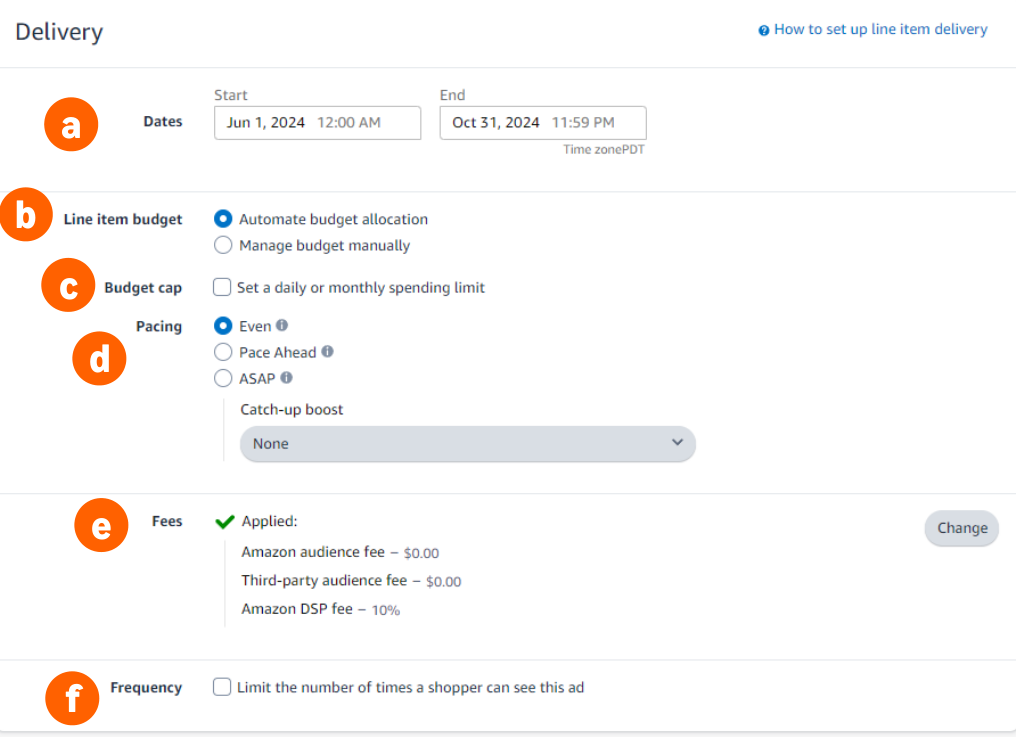Click the Dates label
This screenshot has height=737, width=1016.
coord(163,121)
